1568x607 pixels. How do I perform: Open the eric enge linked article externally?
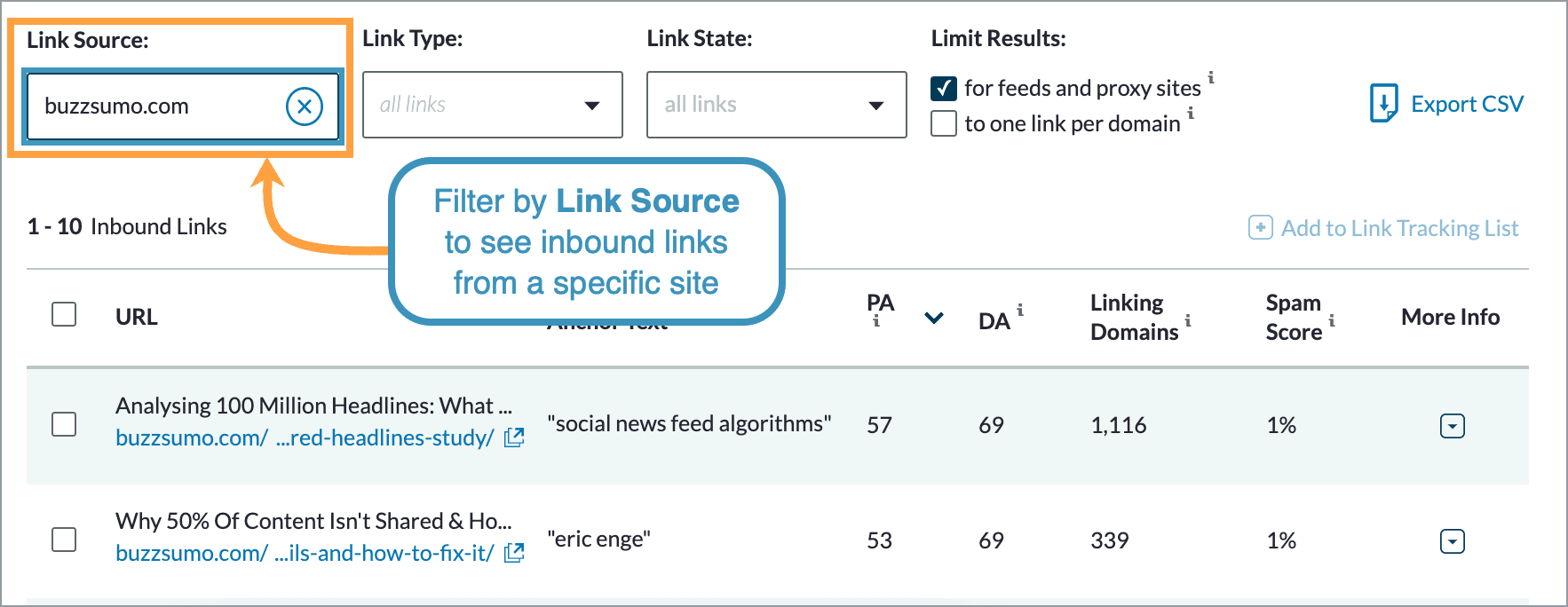coord(513,553)
